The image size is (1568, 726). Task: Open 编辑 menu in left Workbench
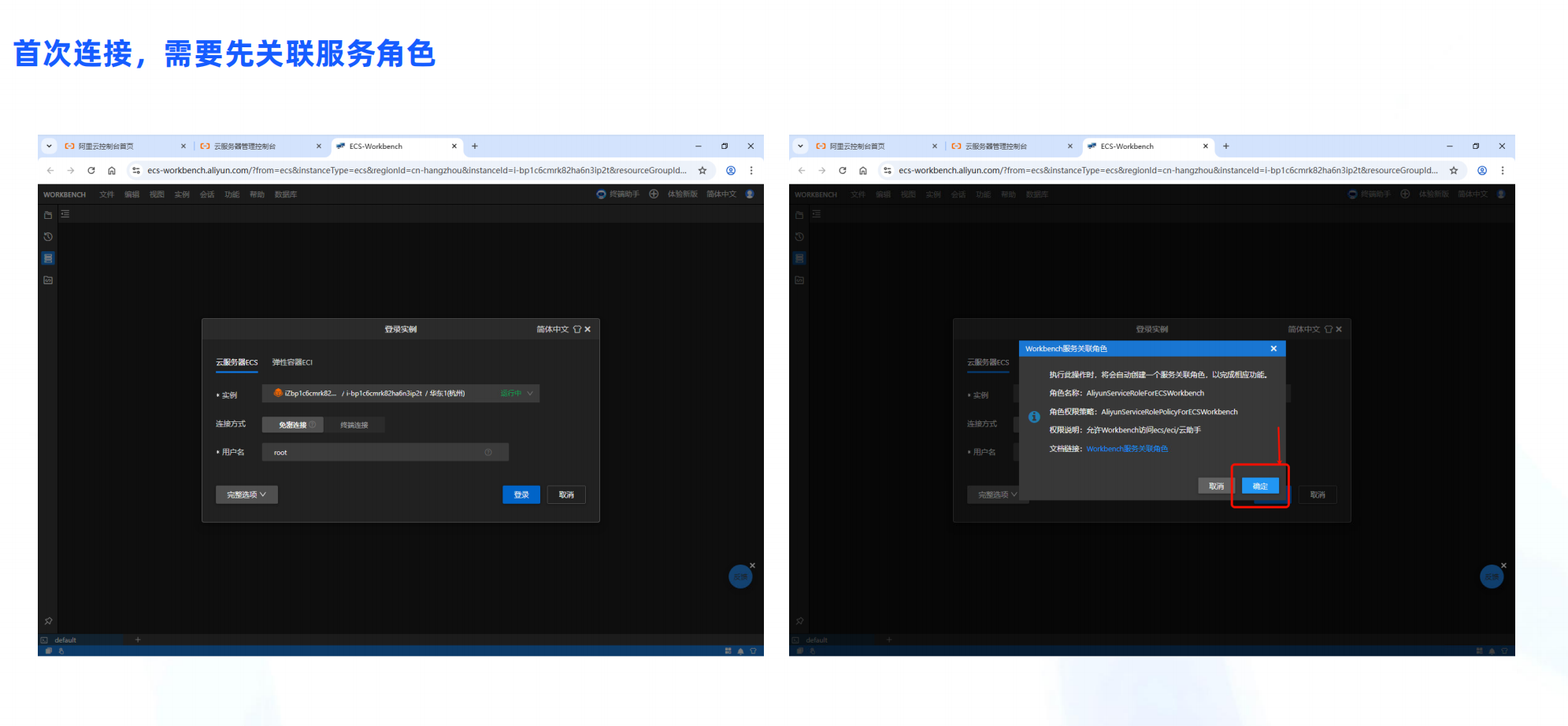click(x=132, y=194)
